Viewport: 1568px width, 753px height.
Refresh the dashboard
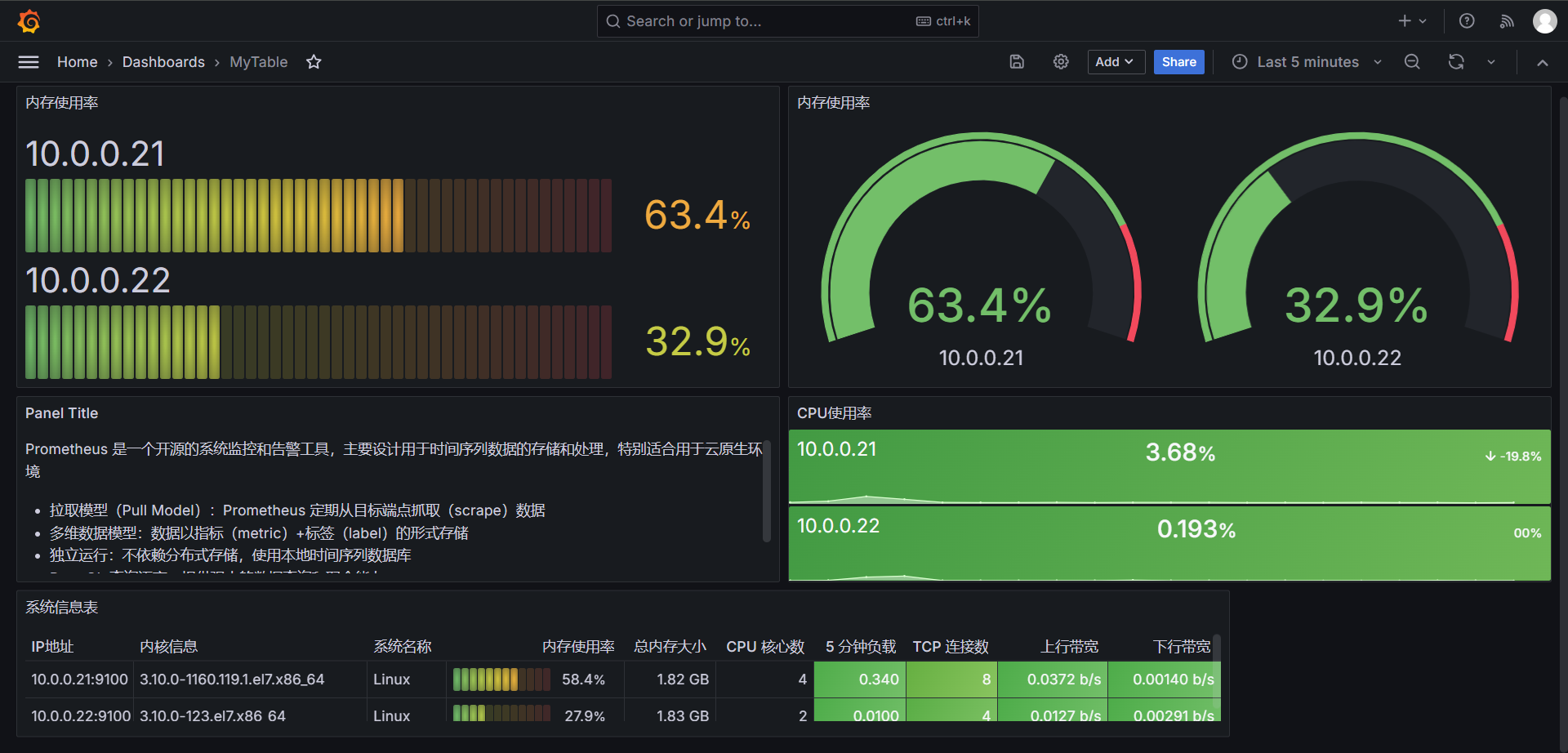point(1456,62)
